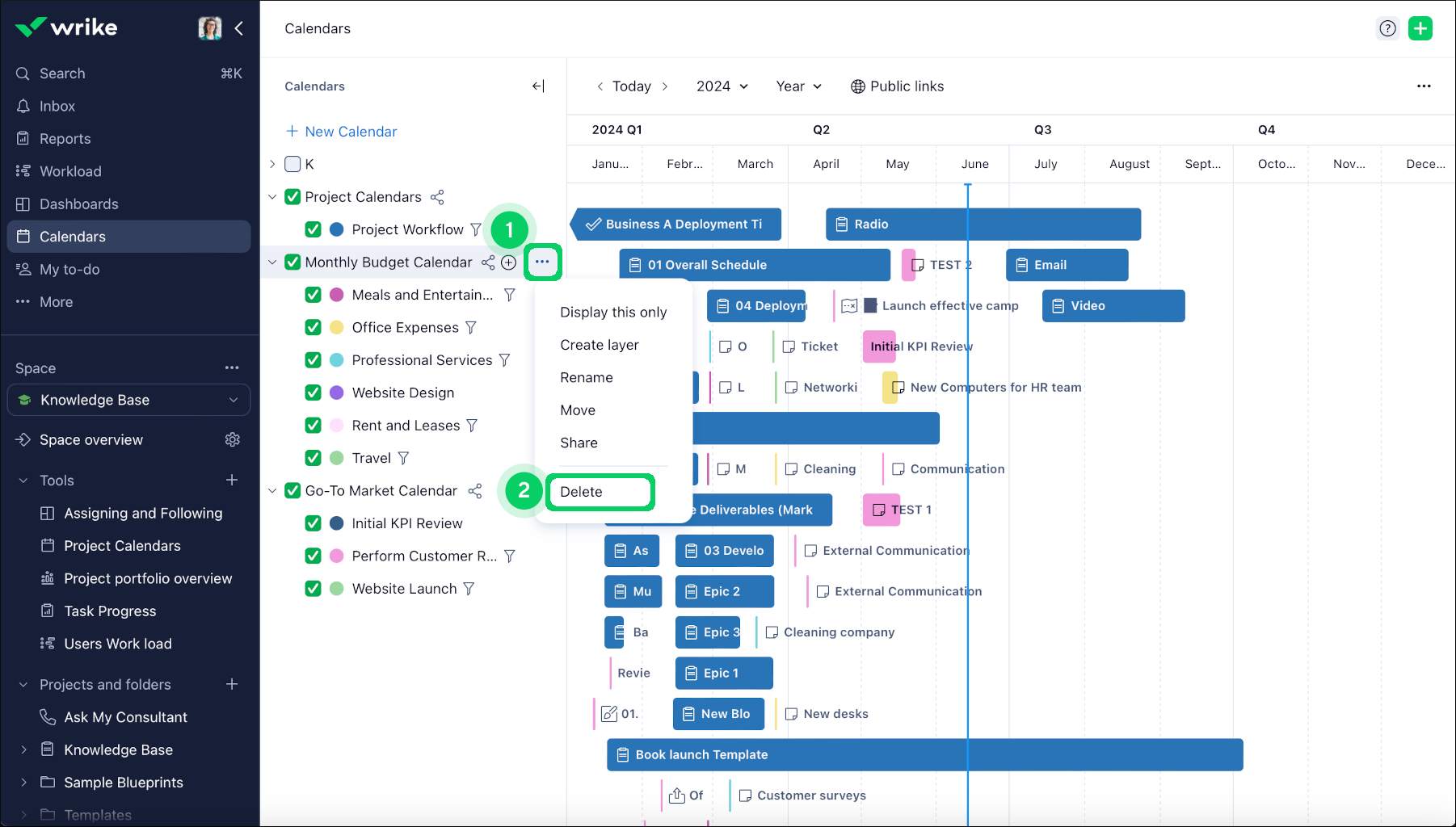Image resolution: width=1456 pixels, height=827 pixels.
Task: Click the New Calendar link
Action: 342,132
